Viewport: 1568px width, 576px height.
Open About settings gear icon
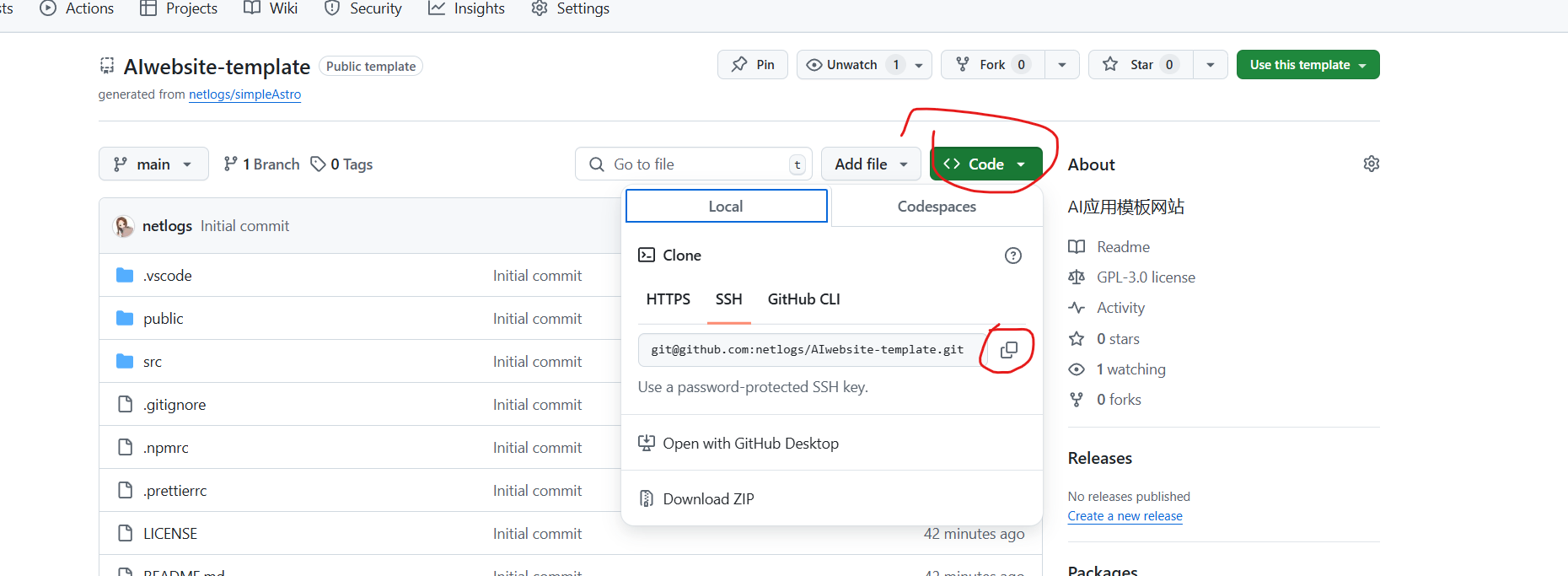1372,164
